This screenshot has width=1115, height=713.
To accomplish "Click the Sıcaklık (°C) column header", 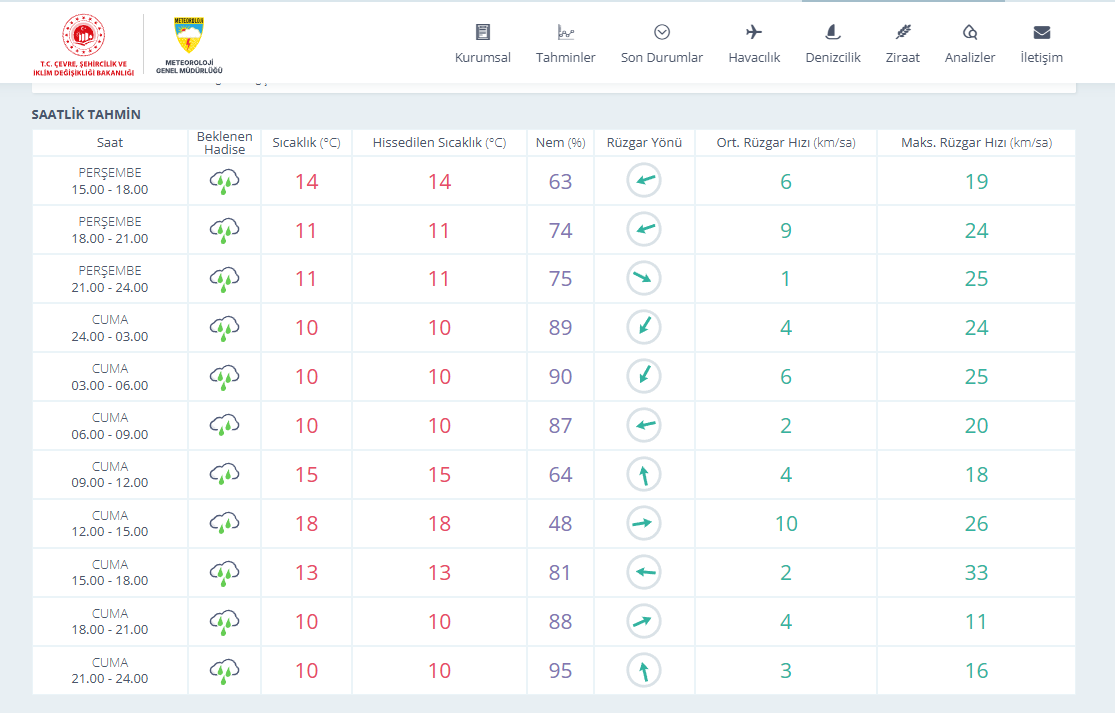I will [306, 143].
